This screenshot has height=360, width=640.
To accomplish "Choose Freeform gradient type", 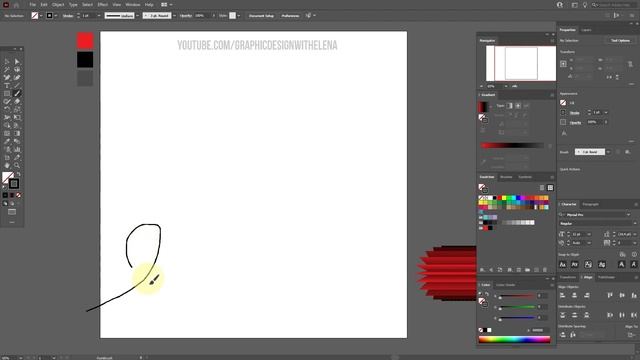I will coord(526,106).
